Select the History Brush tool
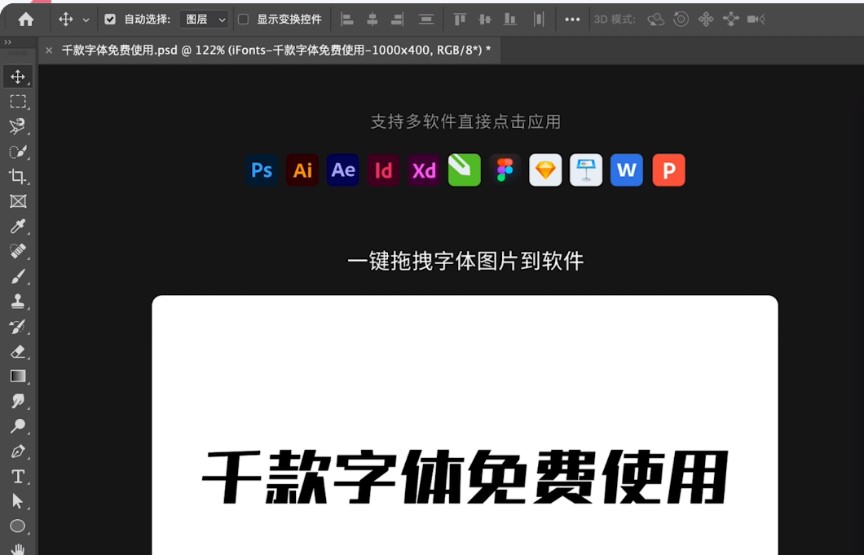Viewport: 864px width, 555px height. [18, 326]
